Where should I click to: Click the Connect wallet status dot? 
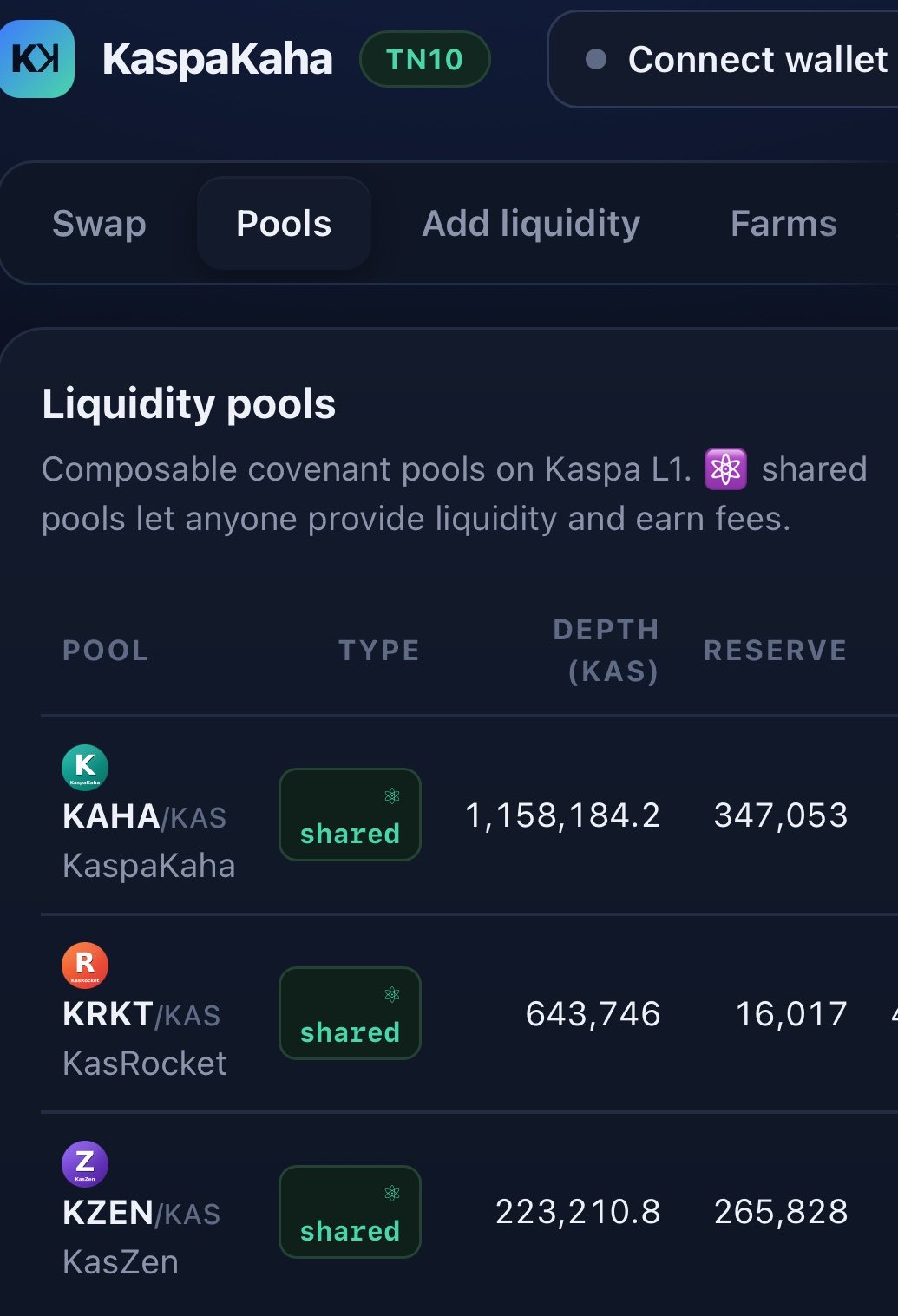[596, 59]
